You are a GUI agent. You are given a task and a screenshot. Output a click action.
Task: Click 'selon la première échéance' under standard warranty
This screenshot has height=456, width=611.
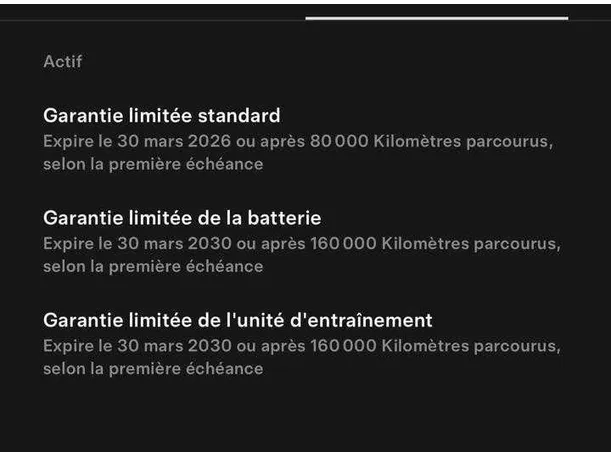[x=153, y=164]
